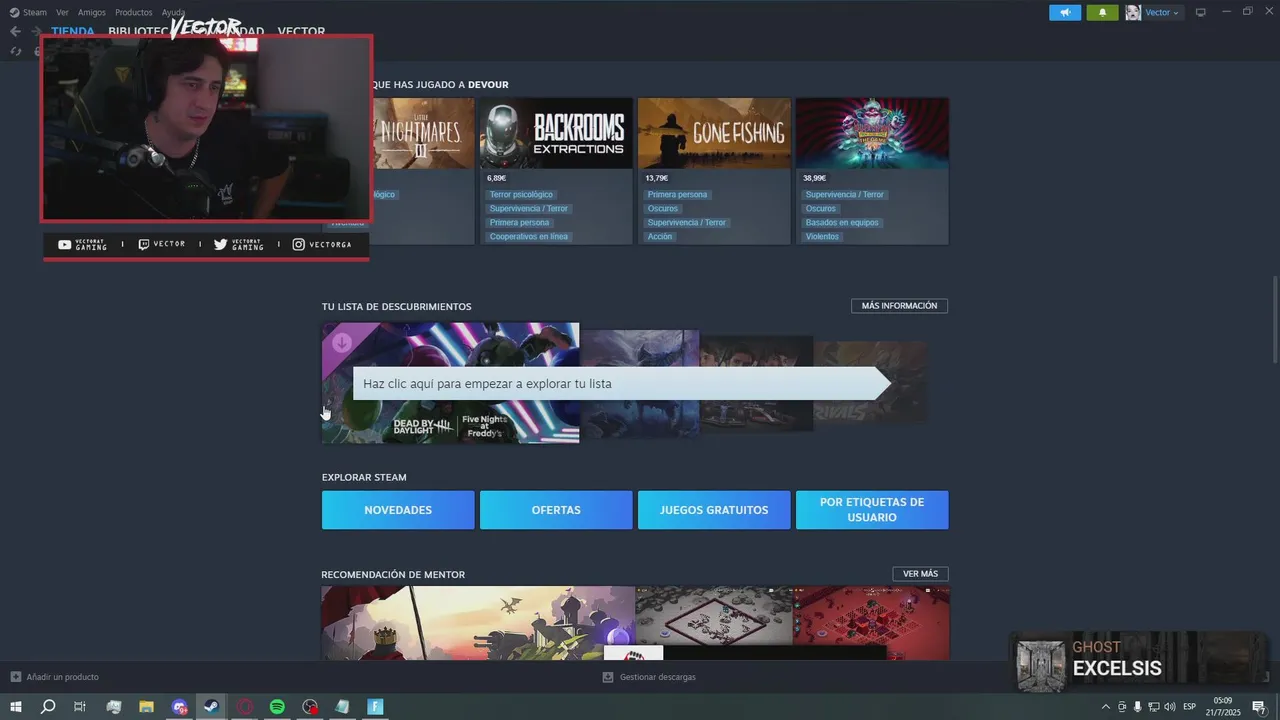Click the volume speaker tray icon

click(x=1170, y=707)
